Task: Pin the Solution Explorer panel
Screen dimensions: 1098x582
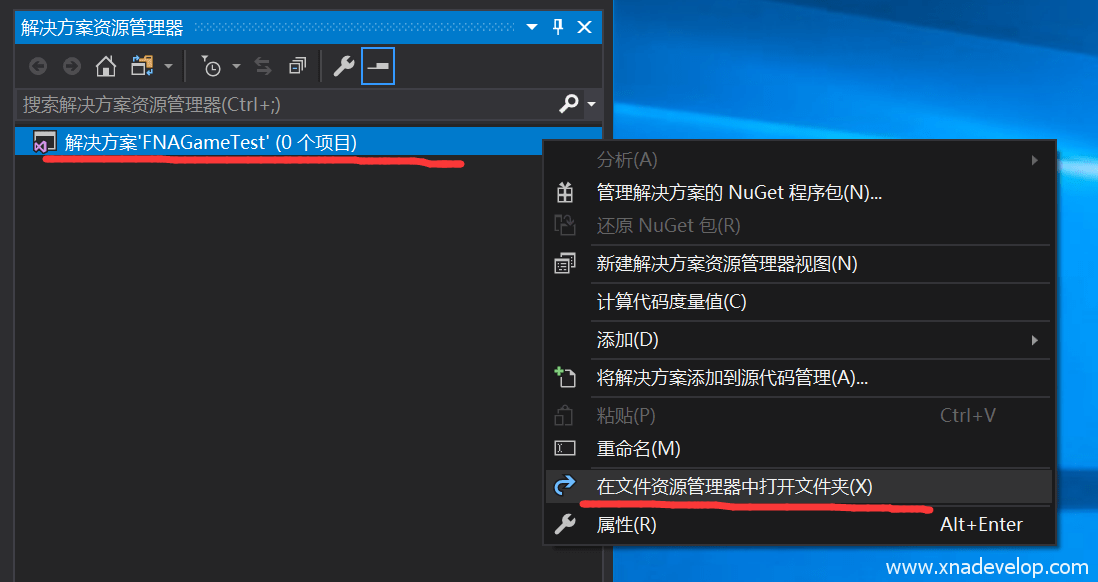Action: pyautogui.click(x=557, y=27)
